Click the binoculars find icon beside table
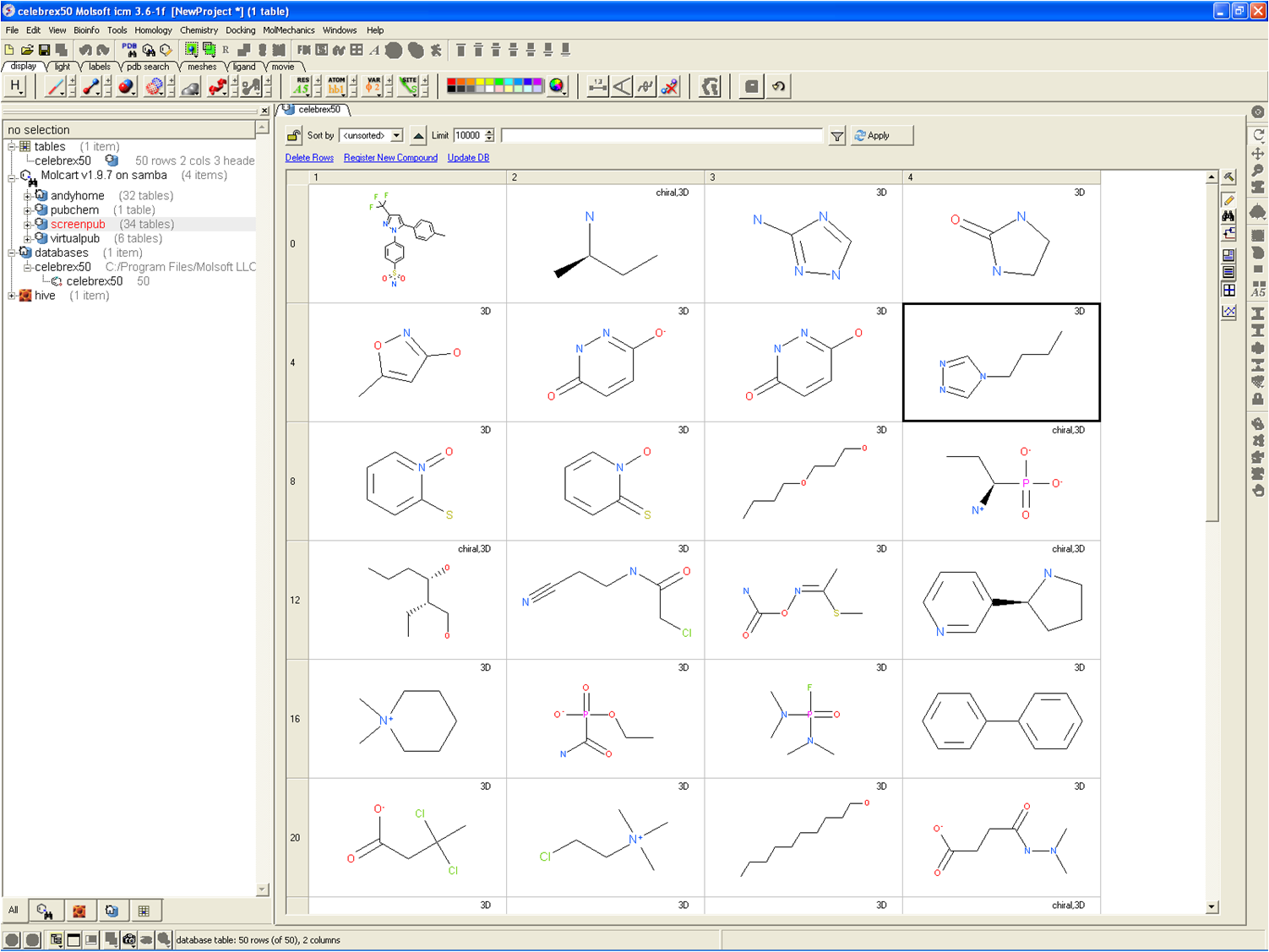Screen dimensions: 1269x952 click(1229, 216)
